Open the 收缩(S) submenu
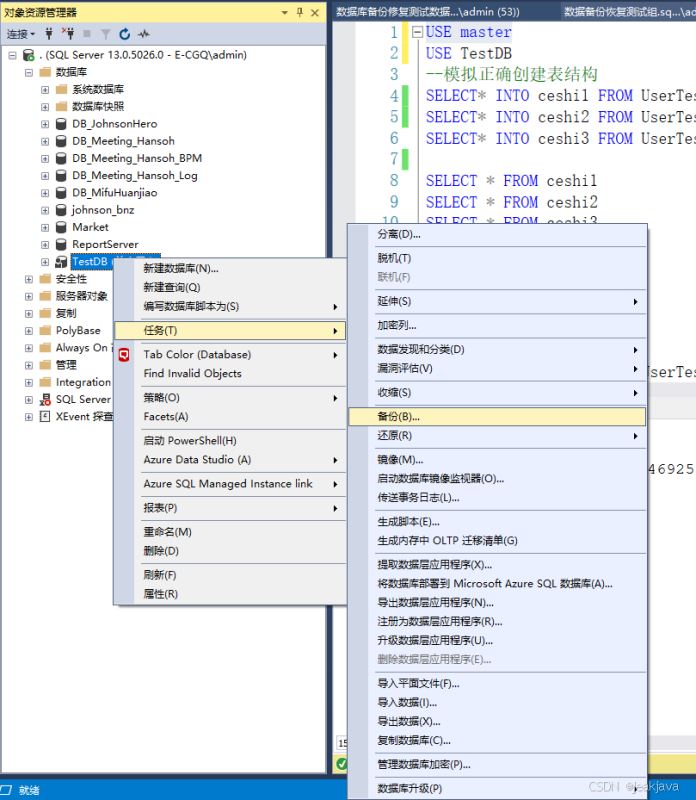This screenshot has width=696, height=800. 498,393
